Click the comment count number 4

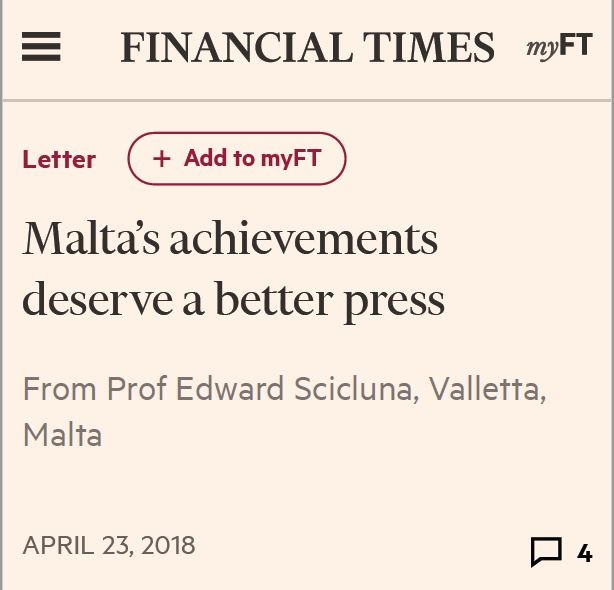click(585, 553)
